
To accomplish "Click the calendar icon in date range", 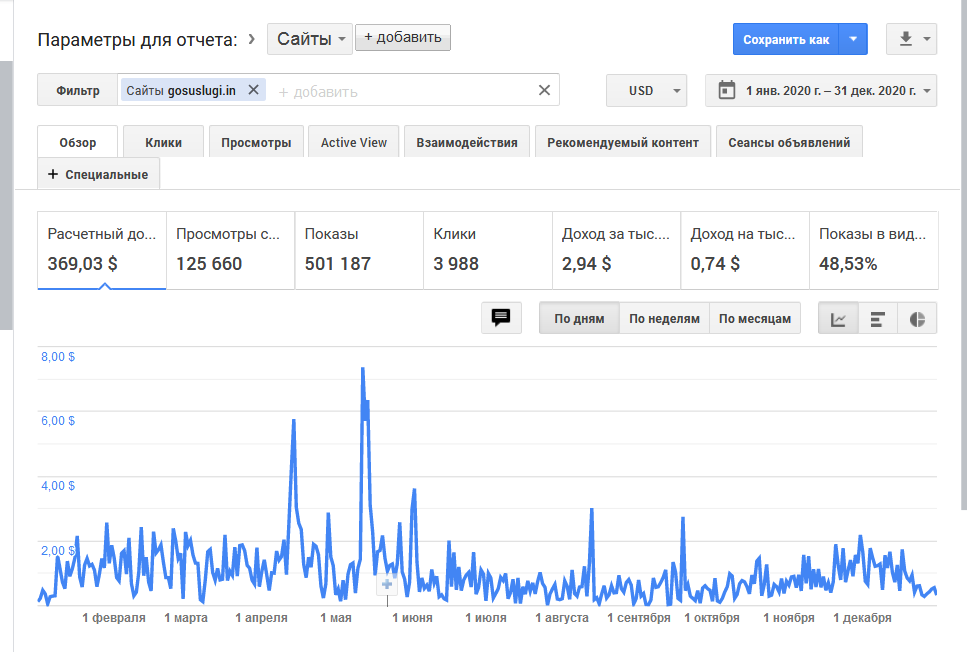I will 726,90.
